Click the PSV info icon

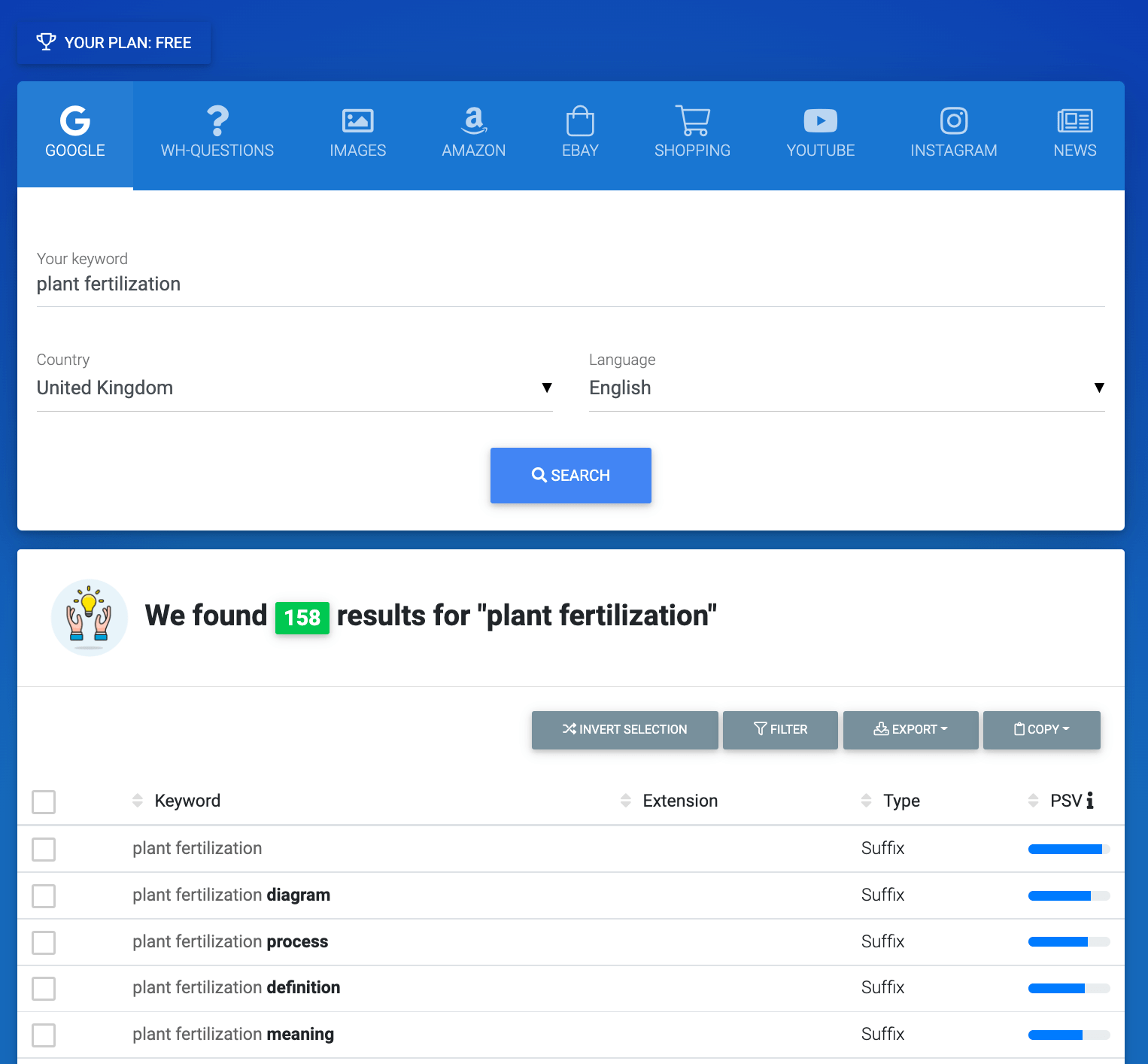coord(1090,801)
